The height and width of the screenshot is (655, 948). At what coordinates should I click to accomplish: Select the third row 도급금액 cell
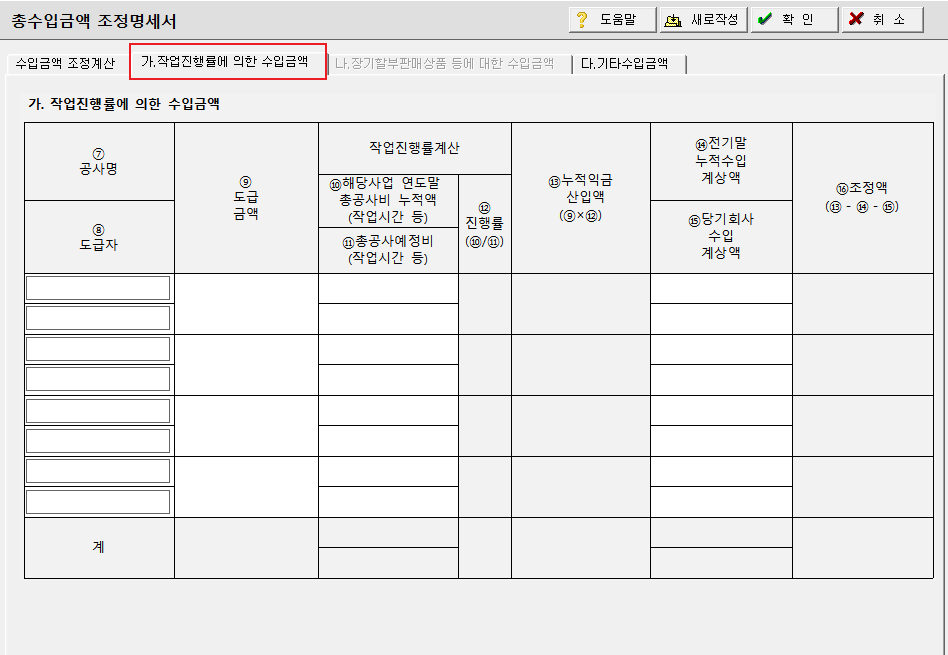[246, 426]
